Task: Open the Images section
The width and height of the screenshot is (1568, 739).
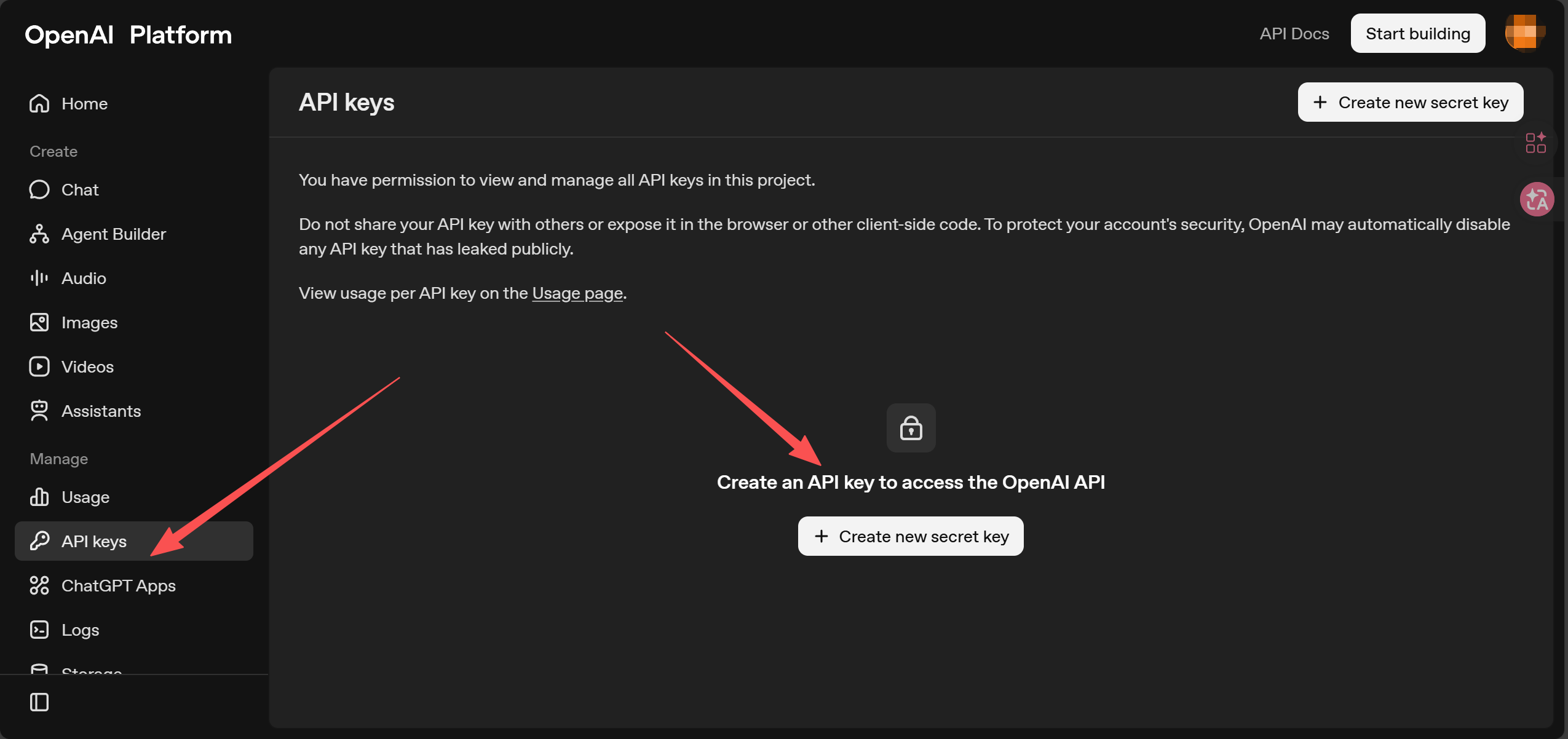Action: [89, 322]
